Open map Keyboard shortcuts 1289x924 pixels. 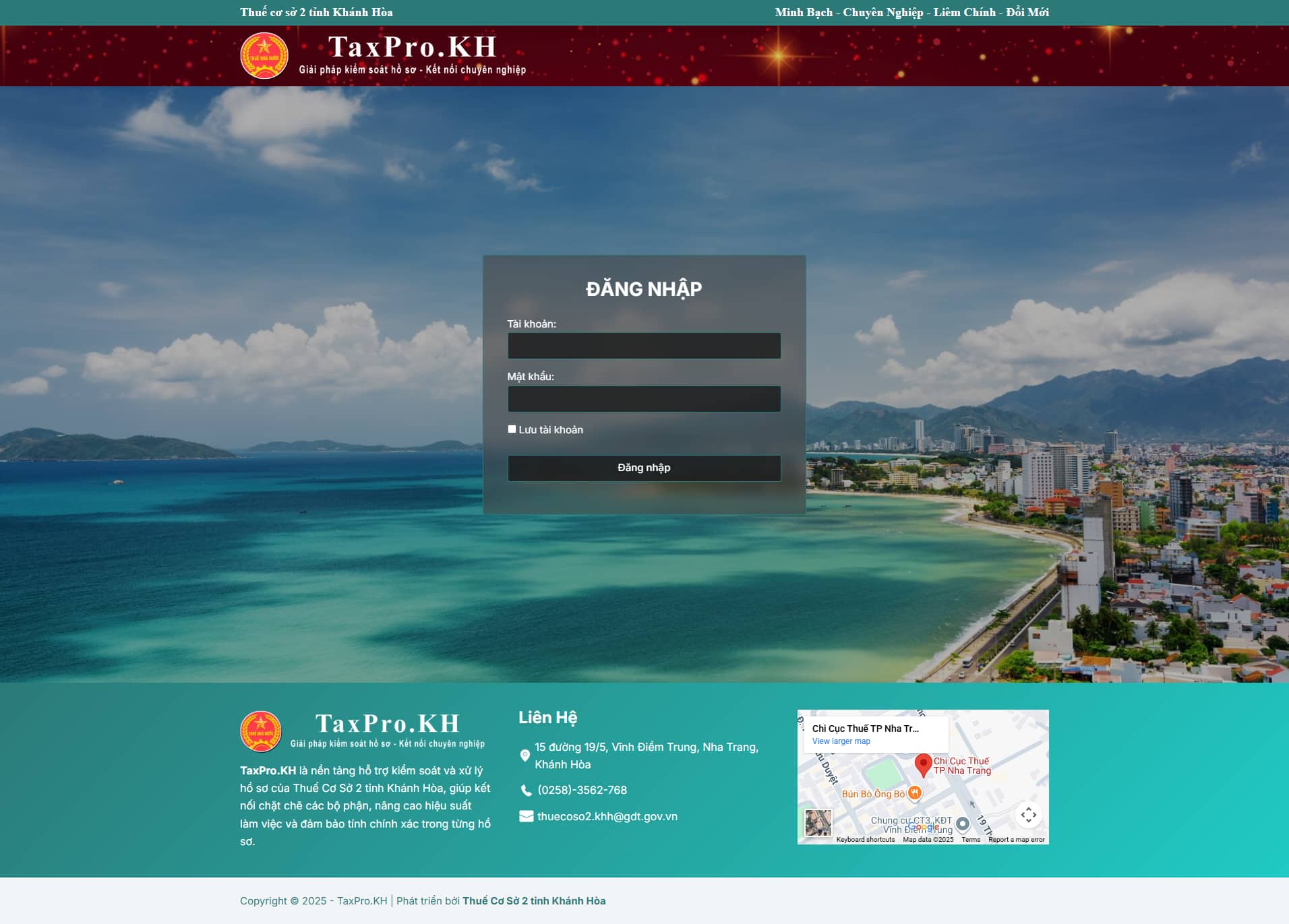pyautogui.click(x=865, y=840)
